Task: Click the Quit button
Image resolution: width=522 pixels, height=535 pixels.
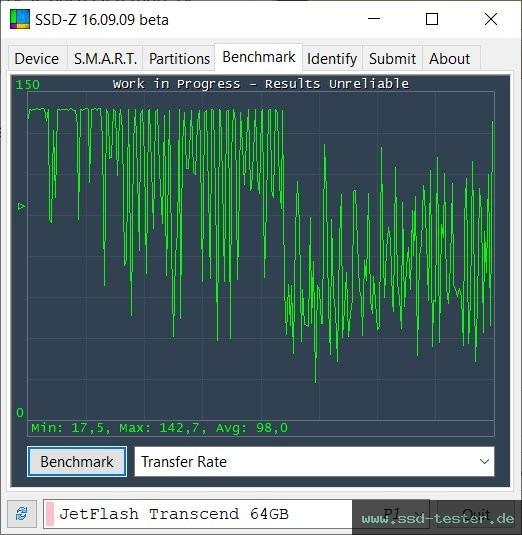Action: click(476, 514)
